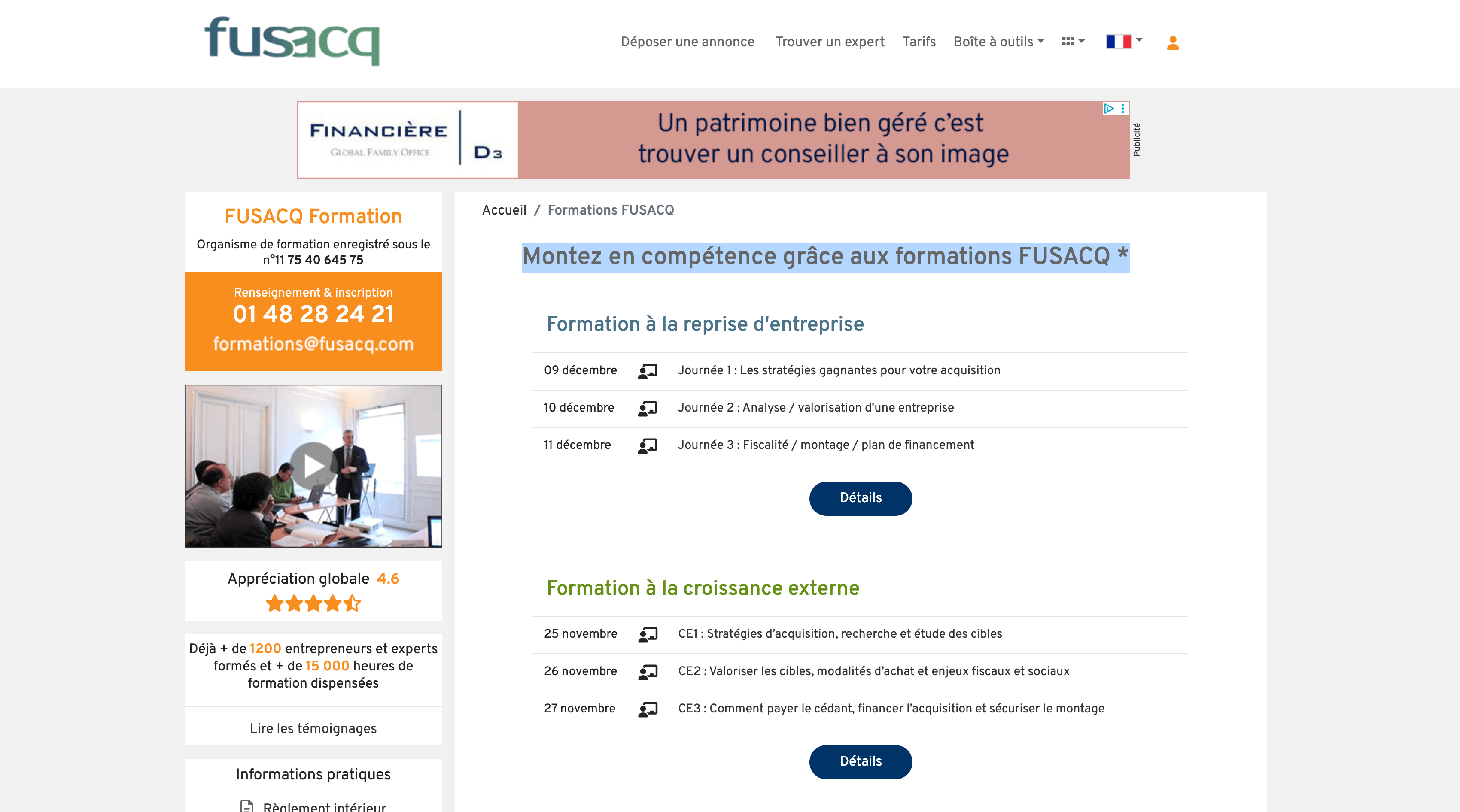Click the training icon beside 11 décembre

pos(647,445)
